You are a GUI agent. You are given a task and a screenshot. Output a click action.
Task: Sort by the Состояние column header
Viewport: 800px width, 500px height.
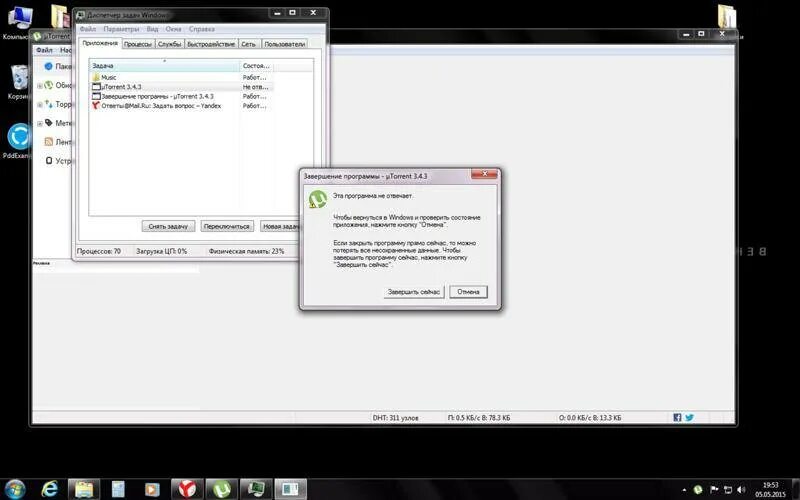pyautogui.click(x=256, y=66)
